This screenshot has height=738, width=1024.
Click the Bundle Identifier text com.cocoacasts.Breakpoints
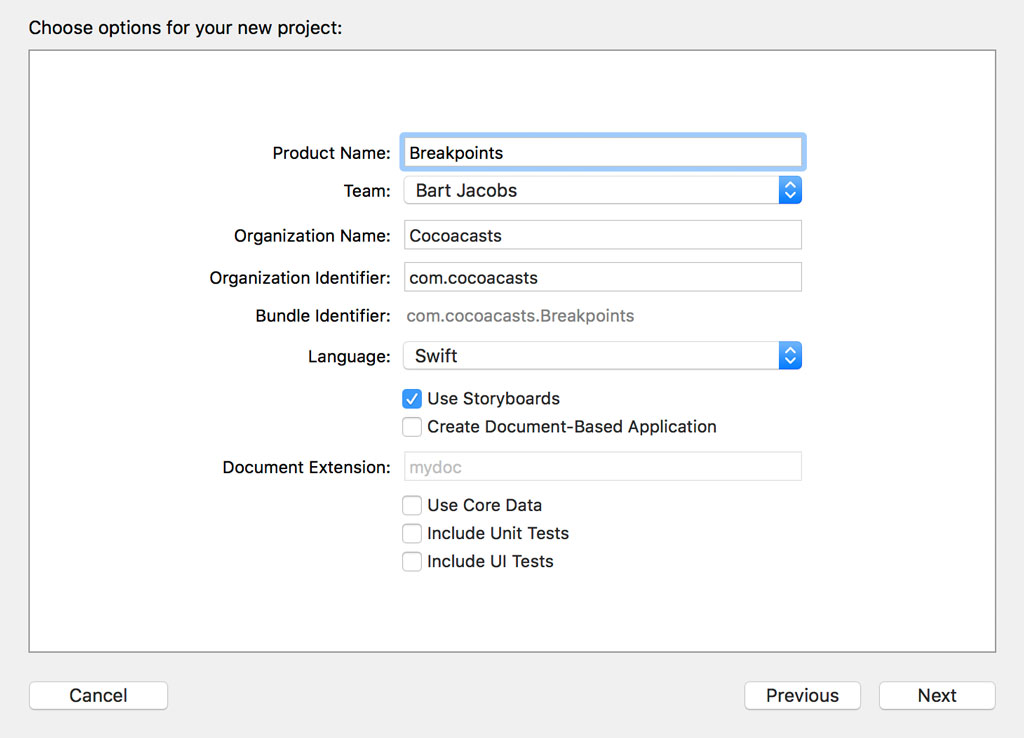(x=520, y=315)
